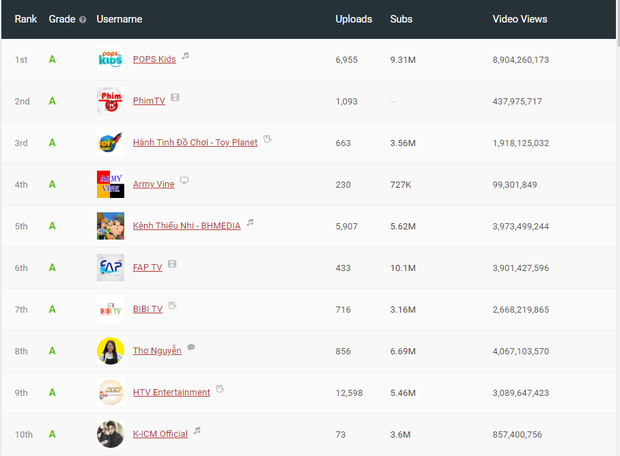Image resolution: width=620 pixels, height=456 pixels.
Task: Select the 8,904,260,173 video views value
Action: tap(521, 60)
